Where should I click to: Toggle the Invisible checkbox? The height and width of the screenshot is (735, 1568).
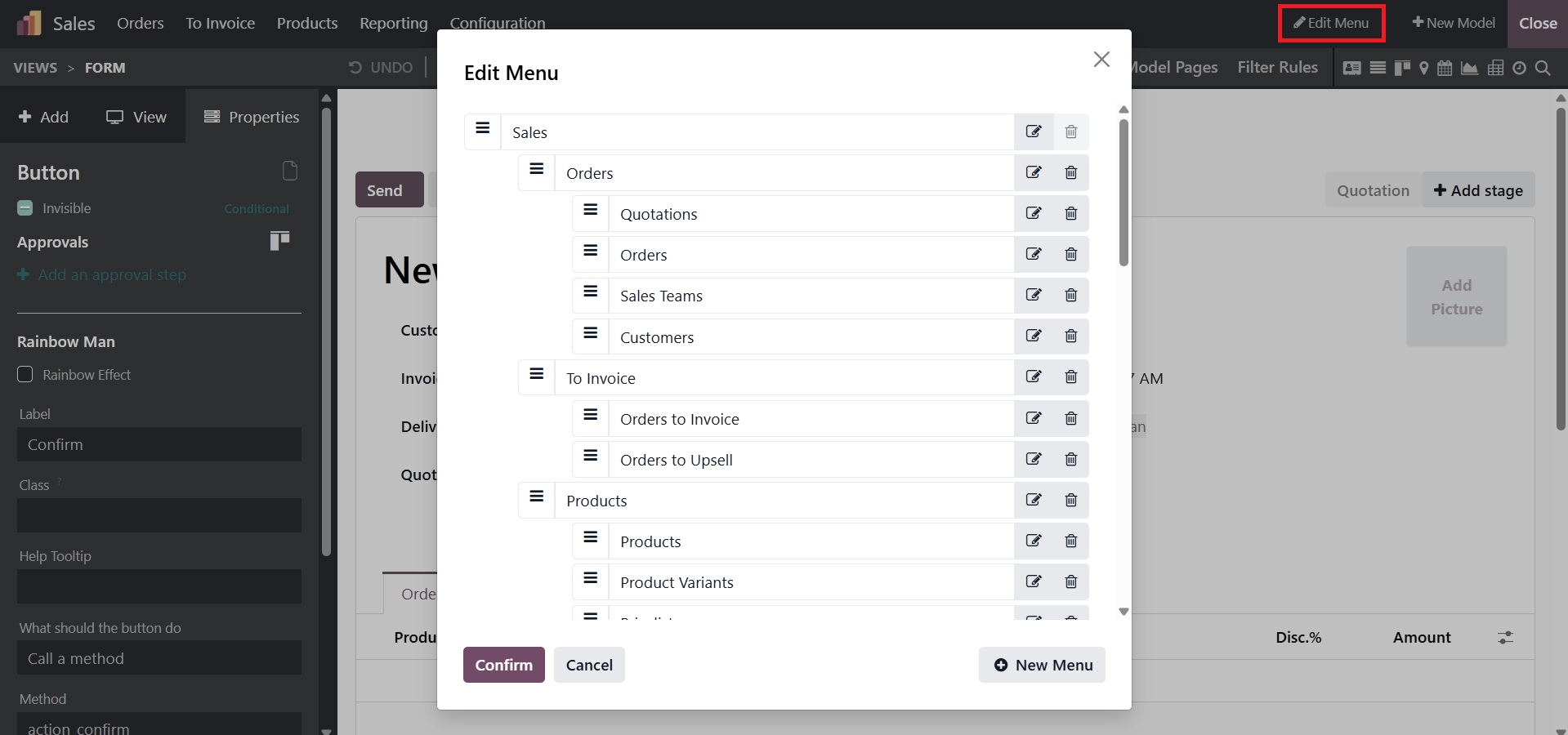[x=25, y=208]
